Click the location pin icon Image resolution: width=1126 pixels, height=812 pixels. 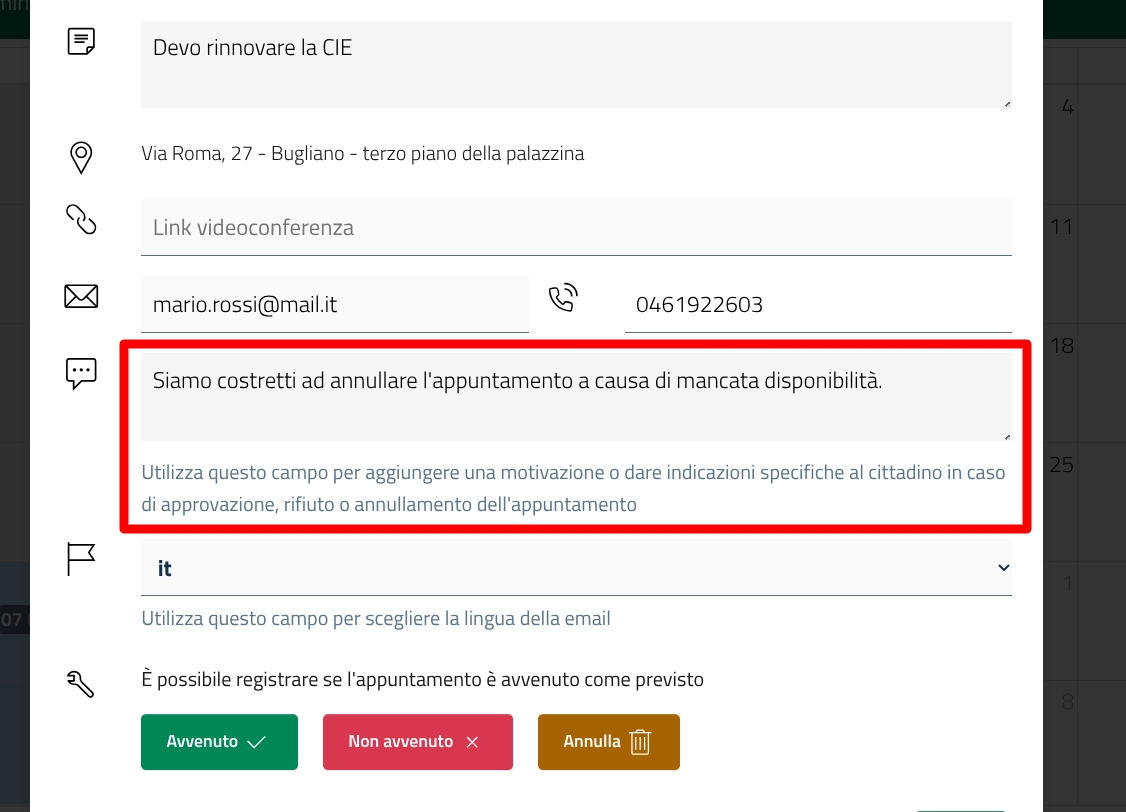(x=81, y=157)
